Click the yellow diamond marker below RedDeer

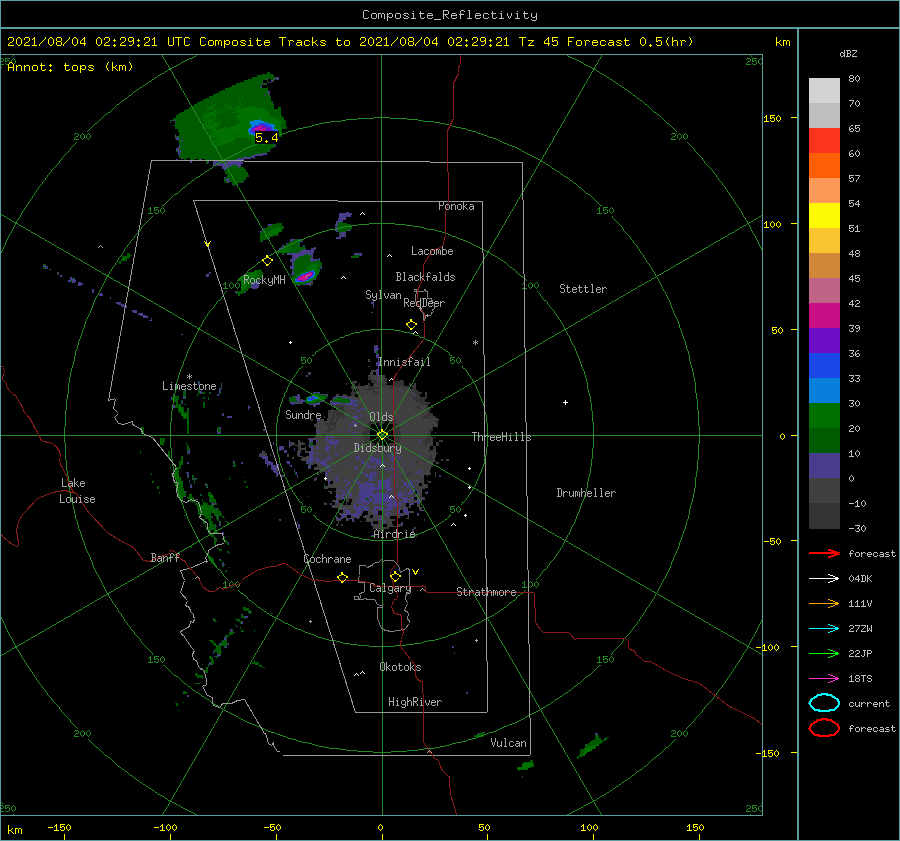coord(411,325)
